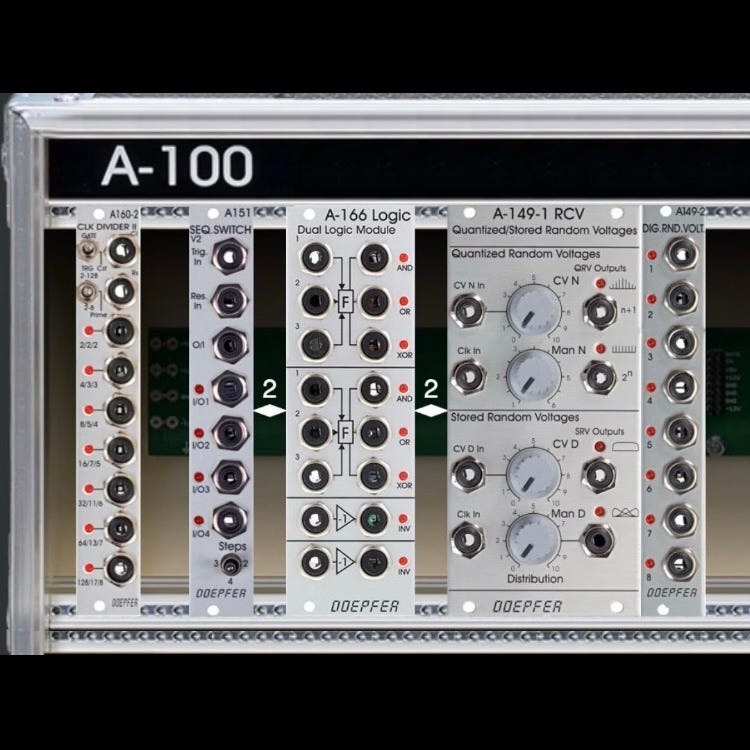Screen dimensions: 750x750
Task: Click output jack 2 on A149-2
Action: tap(681, 298)
